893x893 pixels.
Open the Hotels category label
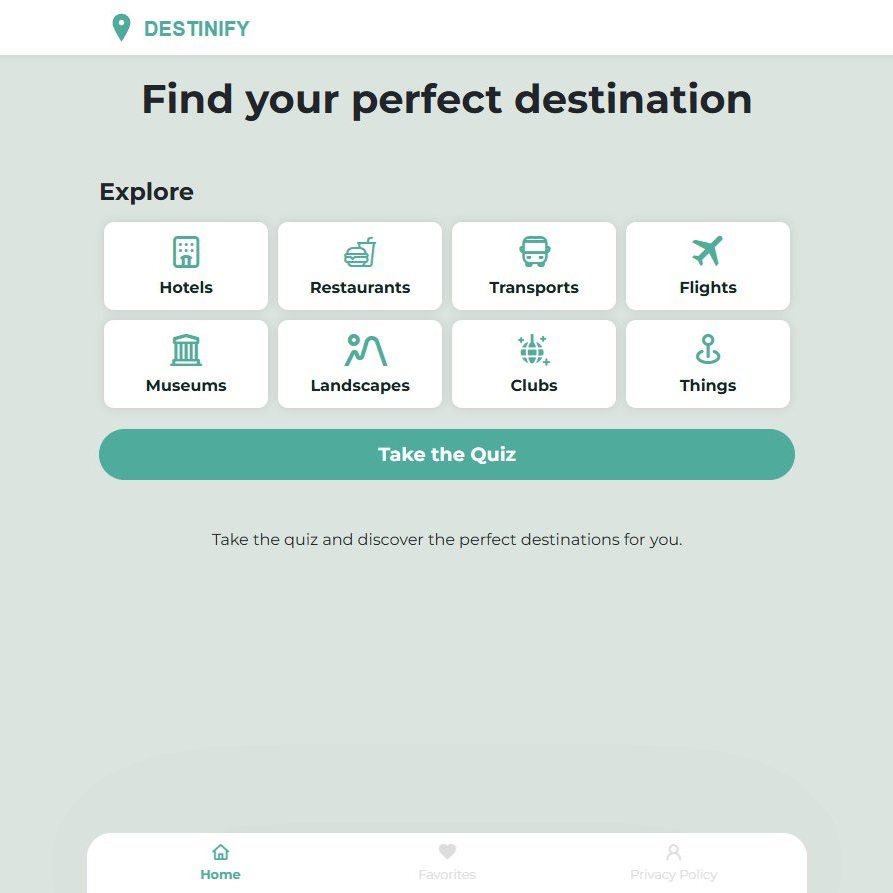pos(186,288)
